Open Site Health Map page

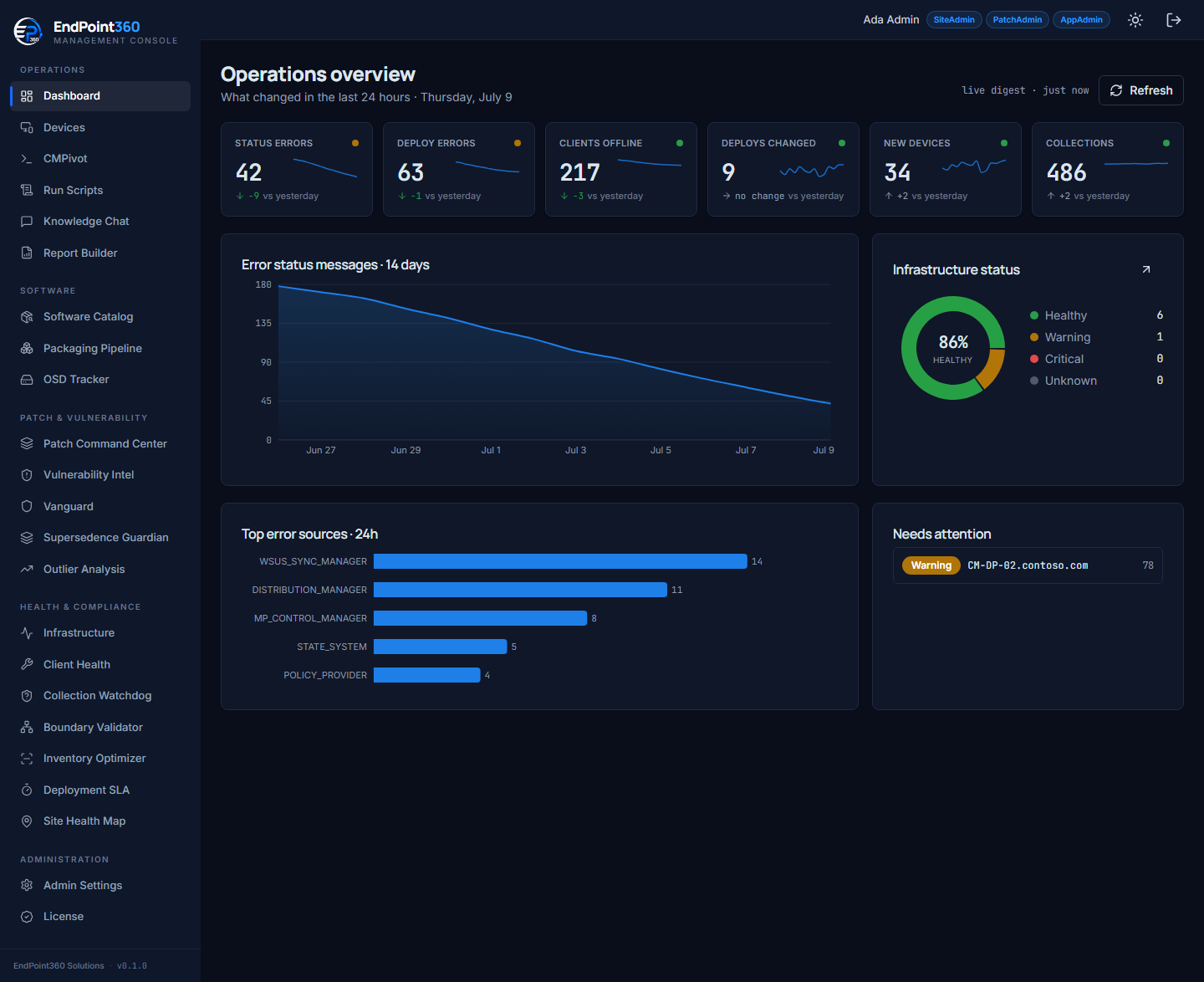tap(100, 821)
